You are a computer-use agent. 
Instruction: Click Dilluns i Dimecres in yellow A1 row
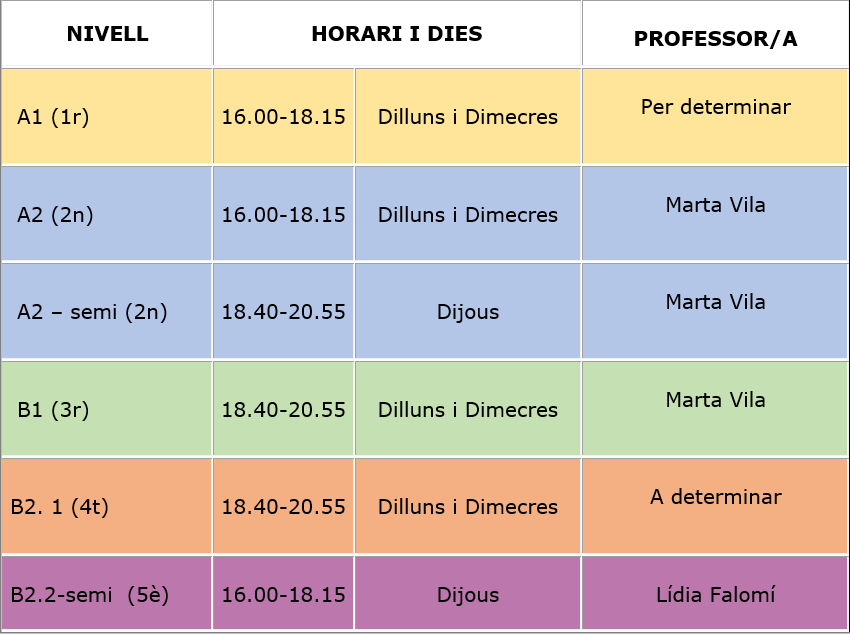(x=468, y=116)
